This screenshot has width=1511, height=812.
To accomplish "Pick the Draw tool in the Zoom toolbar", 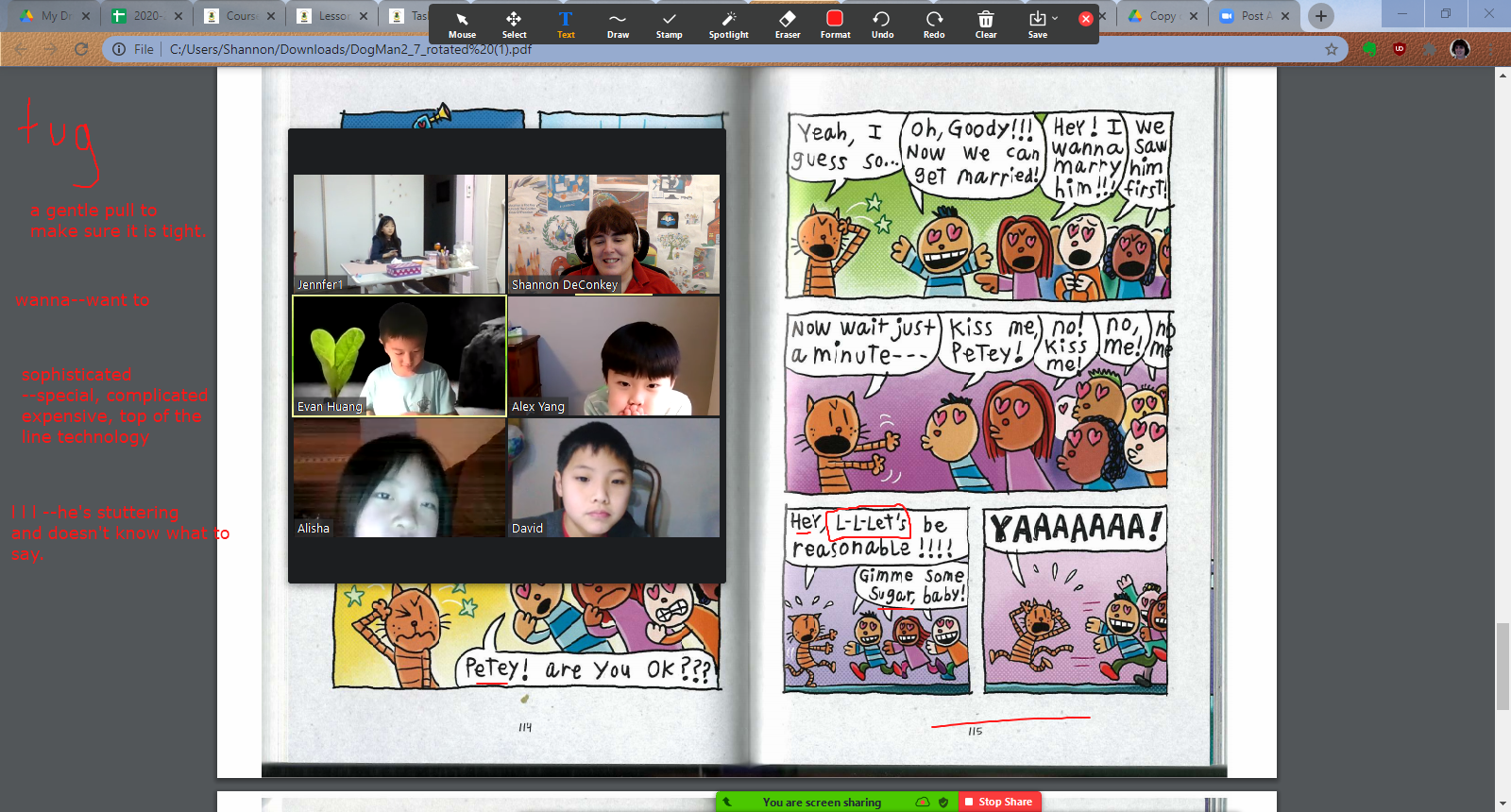I will [x=618, y=25].
